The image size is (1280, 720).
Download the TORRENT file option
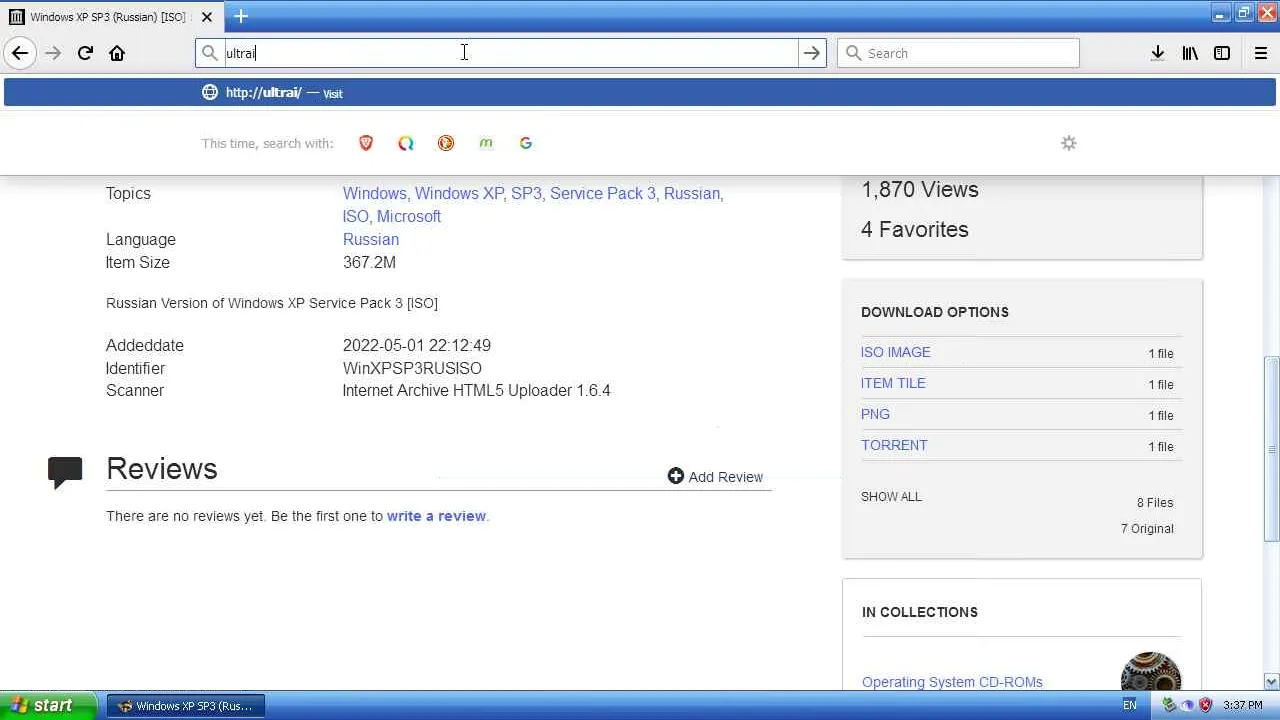894,445
